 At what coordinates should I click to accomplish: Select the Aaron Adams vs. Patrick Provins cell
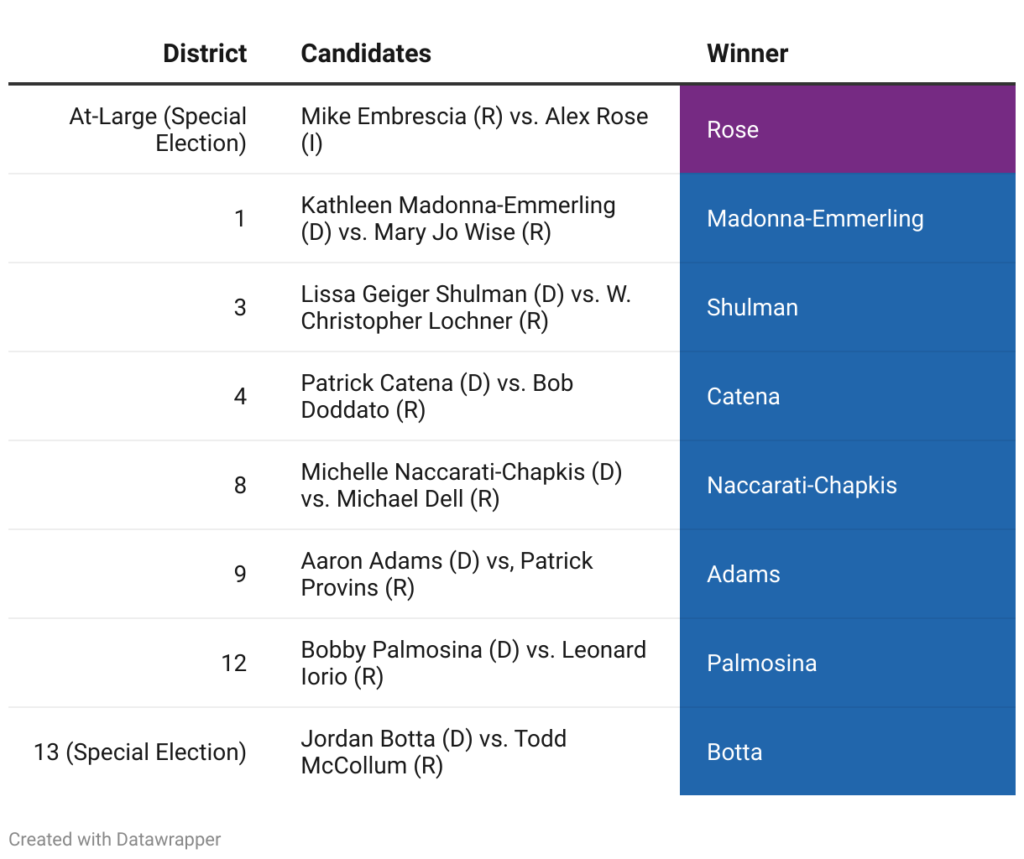point(447,575)
